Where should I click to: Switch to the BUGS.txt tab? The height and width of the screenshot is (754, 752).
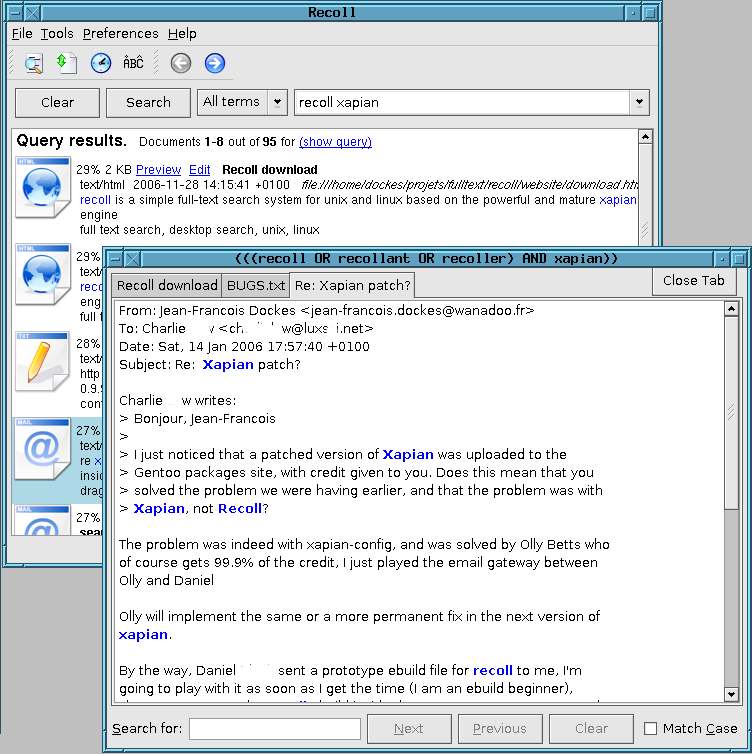tap(256, 286)
